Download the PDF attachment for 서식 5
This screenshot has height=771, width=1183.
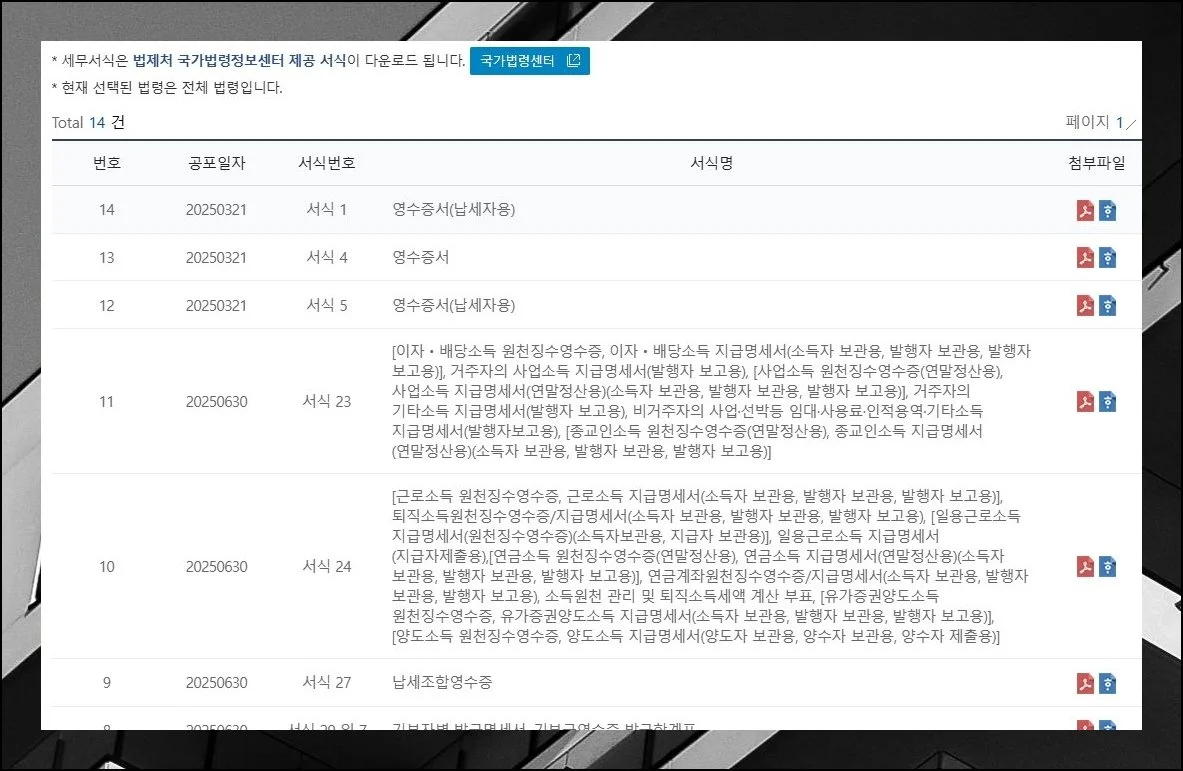(1087, 305)
